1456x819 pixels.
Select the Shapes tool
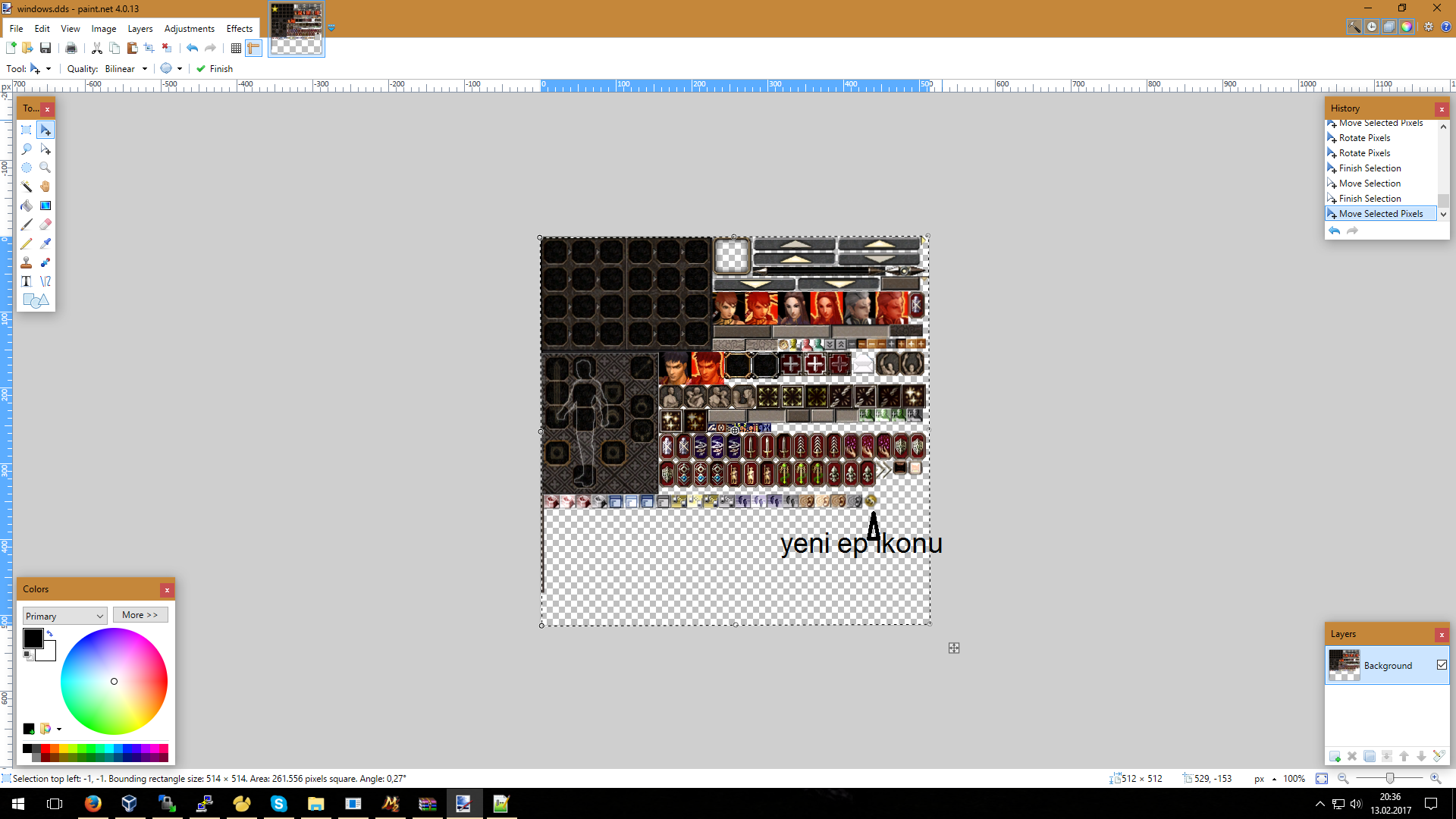click(x=36, y=300)
